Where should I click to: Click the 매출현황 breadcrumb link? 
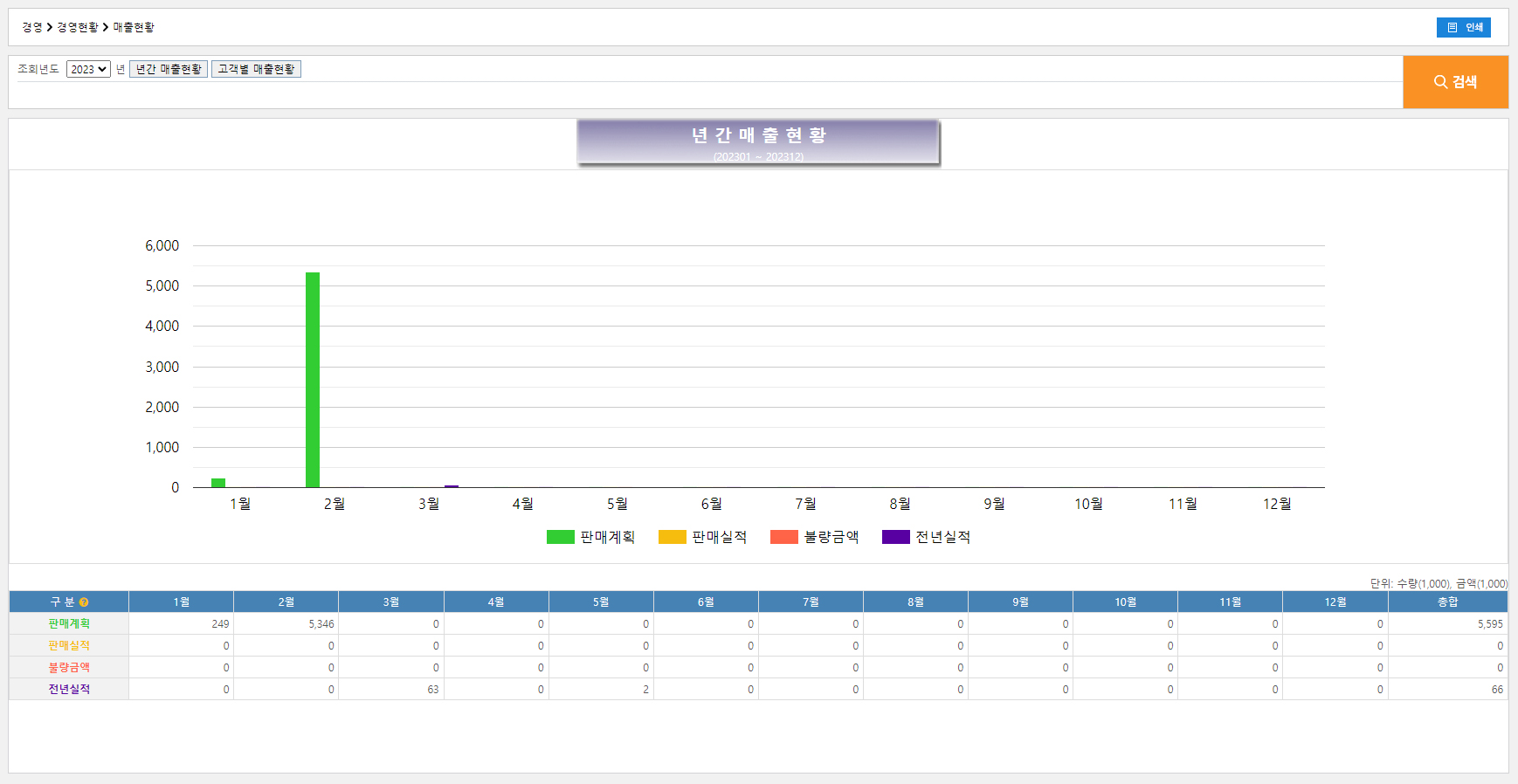click(134, 28)
